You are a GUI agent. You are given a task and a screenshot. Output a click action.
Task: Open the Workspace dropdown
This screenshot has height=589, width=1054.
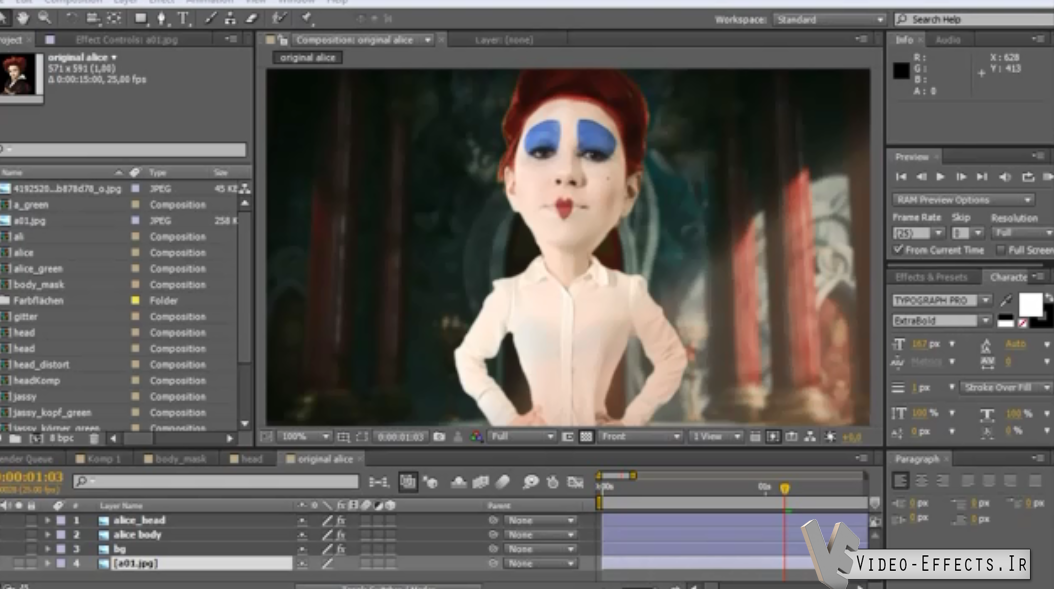click(x=829, y=19)
